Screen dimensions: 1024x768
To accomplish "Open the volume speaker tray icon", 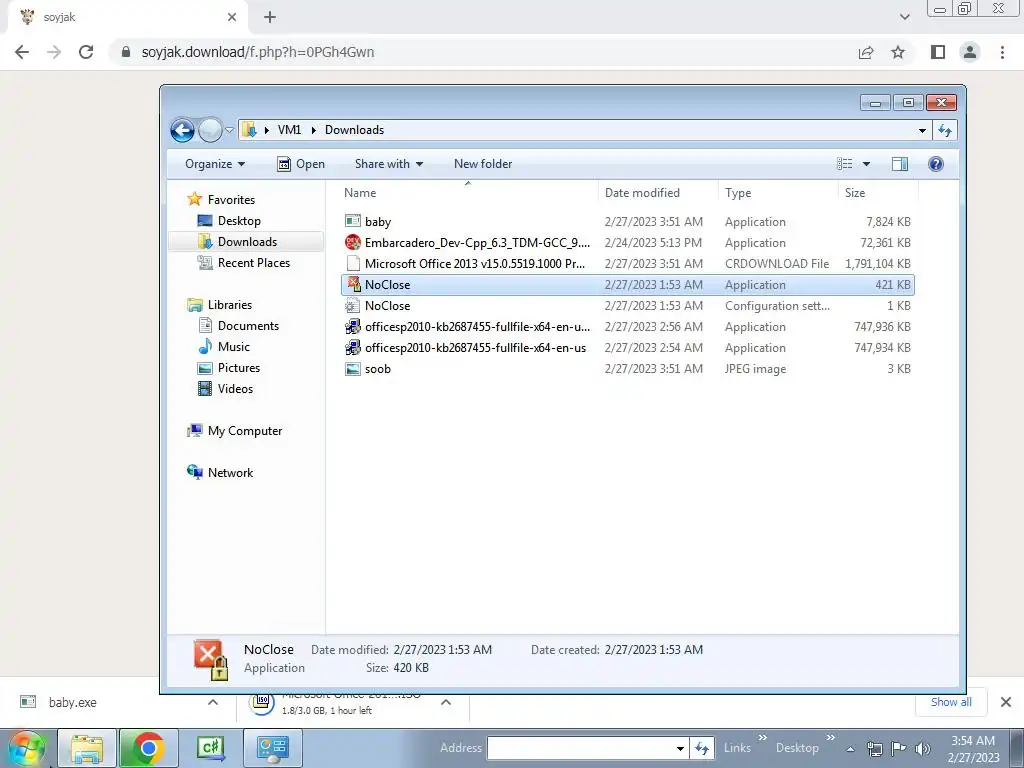I will (923, 749).
